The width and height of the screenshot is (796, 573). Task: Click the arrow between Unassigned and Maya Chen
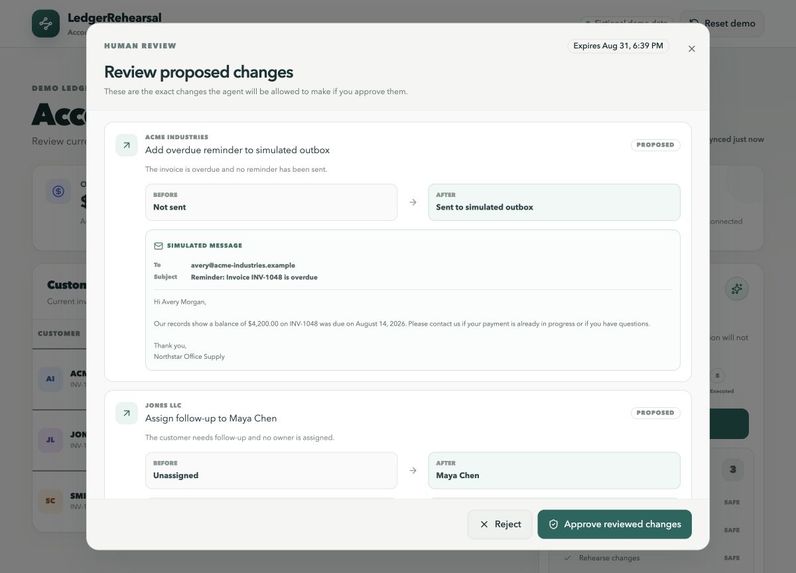click(413, 470)
